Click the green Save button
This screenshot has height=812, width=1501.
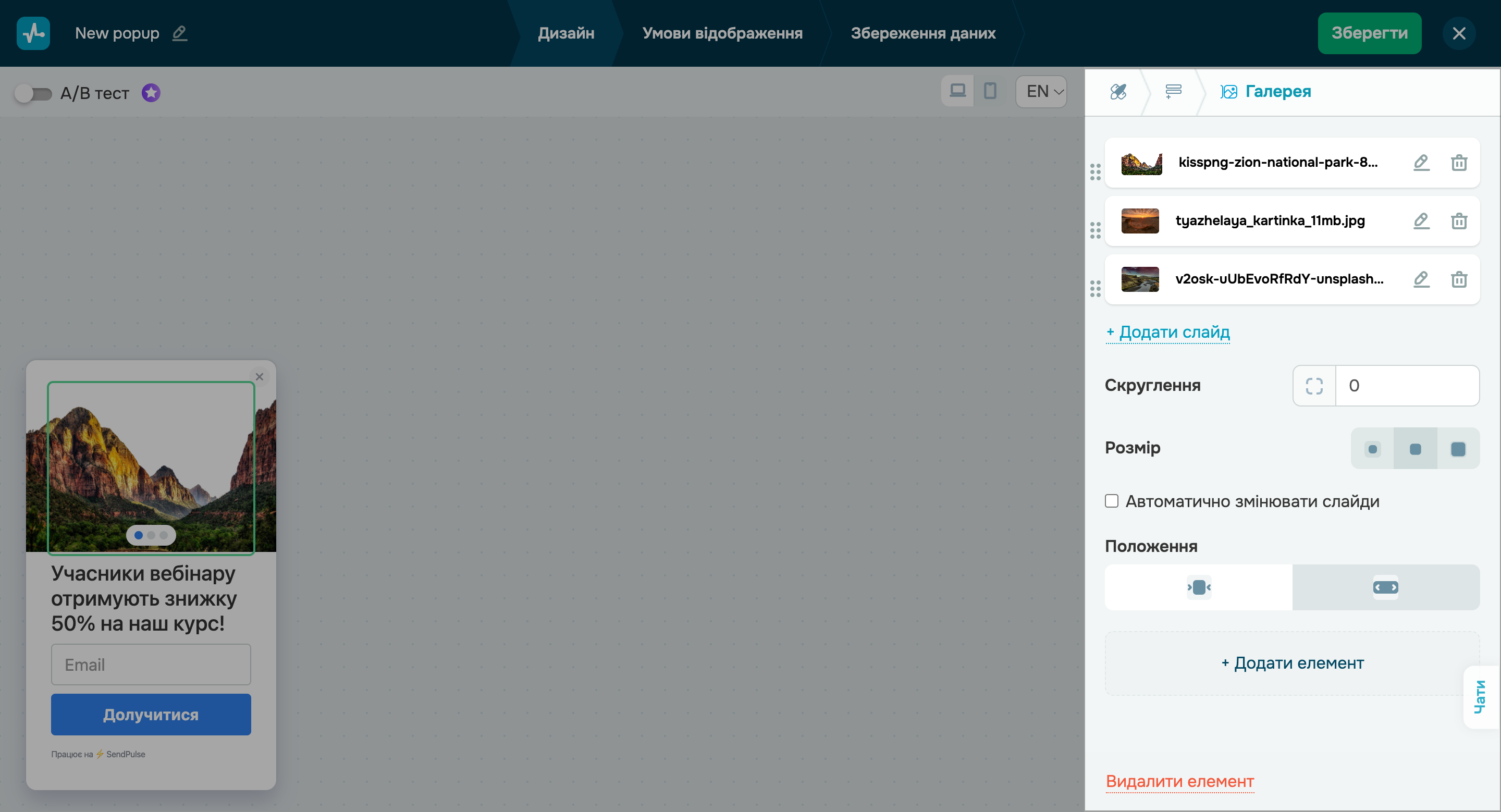click(x=1369, y=33)
